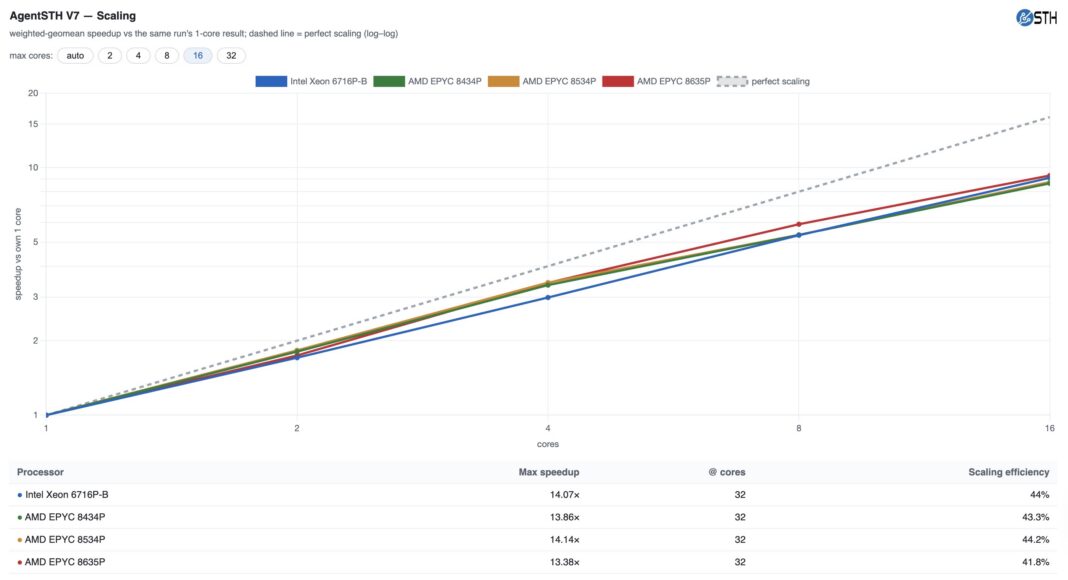Click the Processor column header

(x=40, y=472)
